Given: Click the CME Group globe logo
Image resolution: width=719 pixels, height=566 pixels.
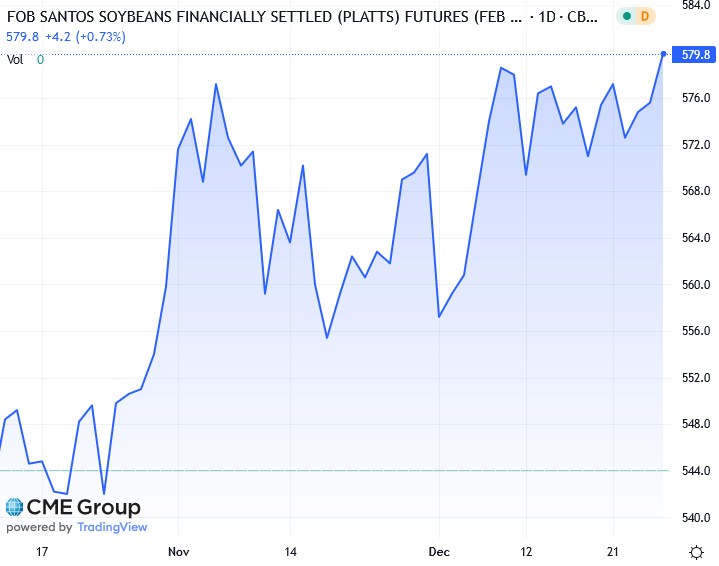Looking at the screenshot, I should click(15, 507).
